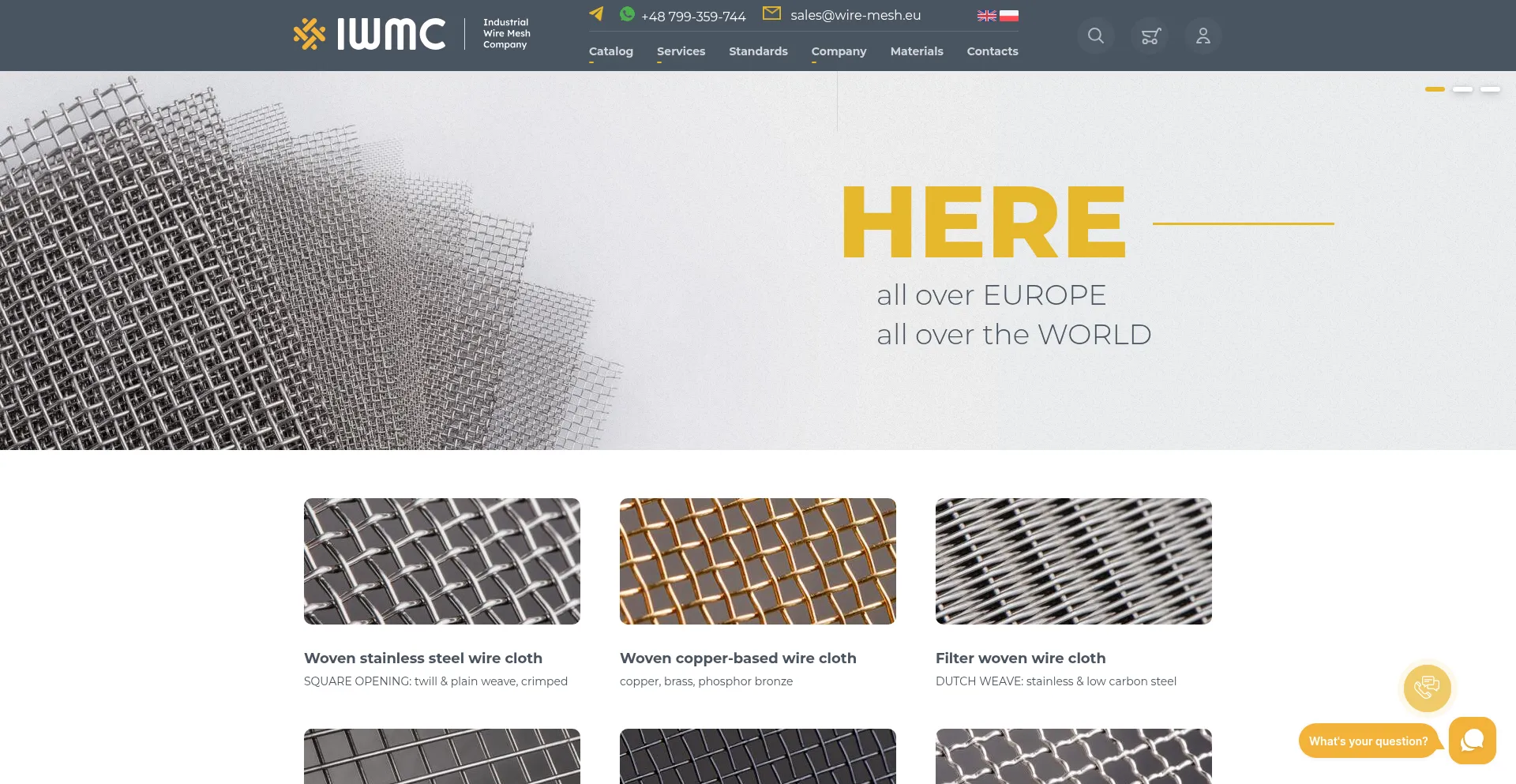
Task: Open the user account icon
Action: [x=1203, y=36]
